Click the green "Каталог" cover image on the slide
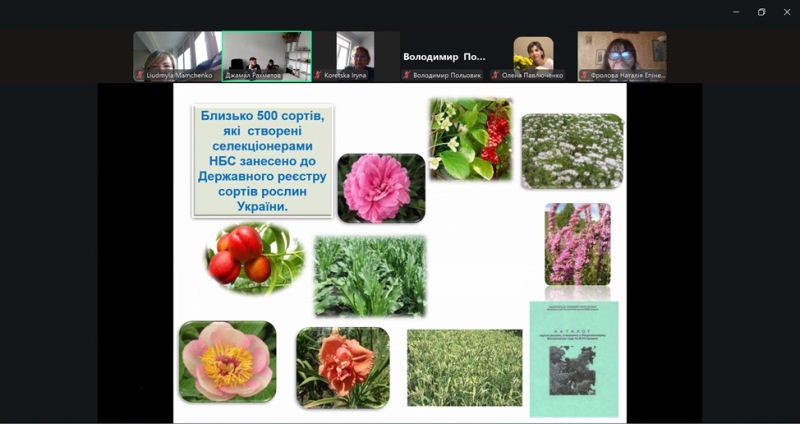 coord(574,359)
